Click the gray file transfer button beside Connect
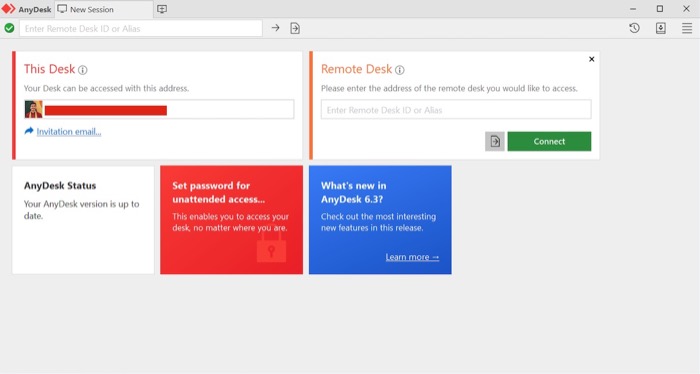The width and height of the screenshot is (700, 374). (x=495, y=141)
